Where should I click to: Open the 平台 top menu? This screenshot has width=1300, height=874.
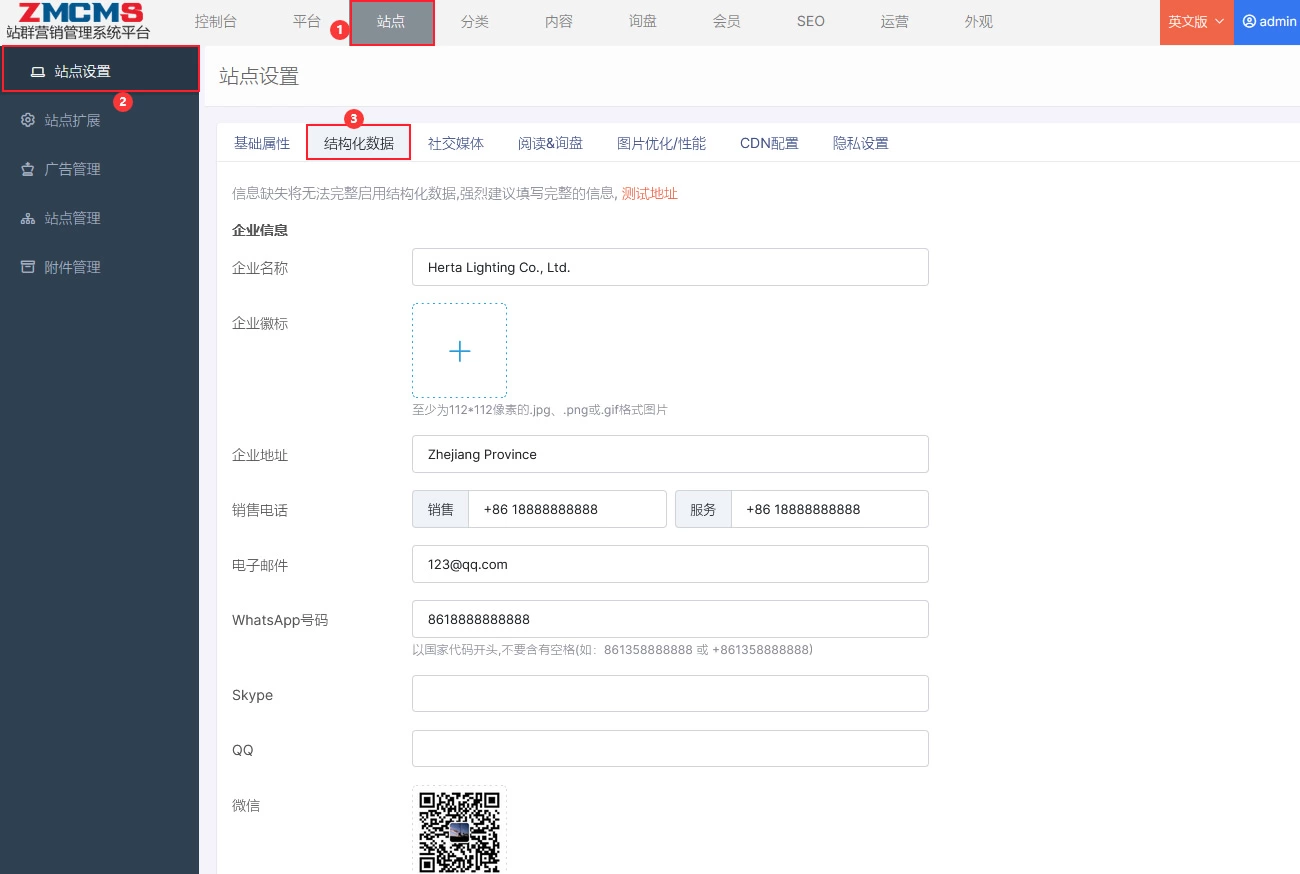[307, 21]
